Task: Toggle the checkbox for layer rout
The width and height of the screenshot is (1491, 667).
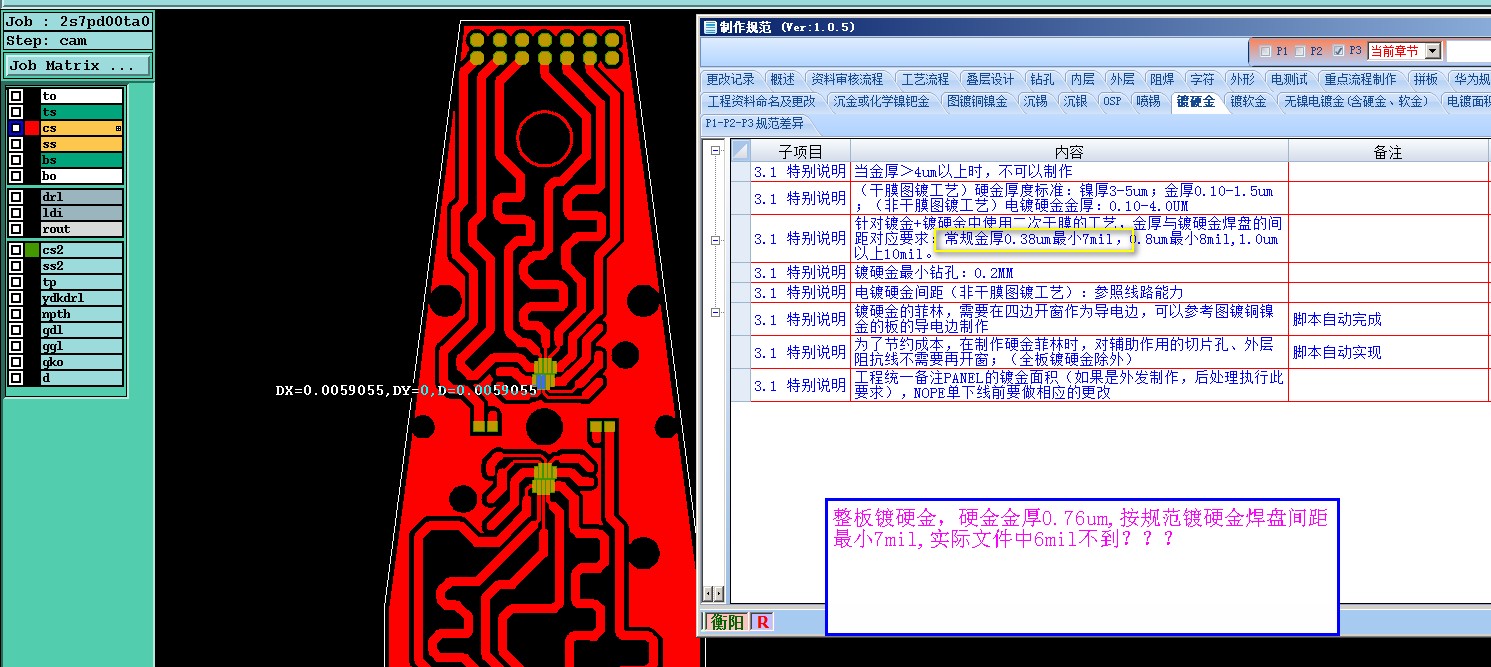Action: click(x=16, y=229)
